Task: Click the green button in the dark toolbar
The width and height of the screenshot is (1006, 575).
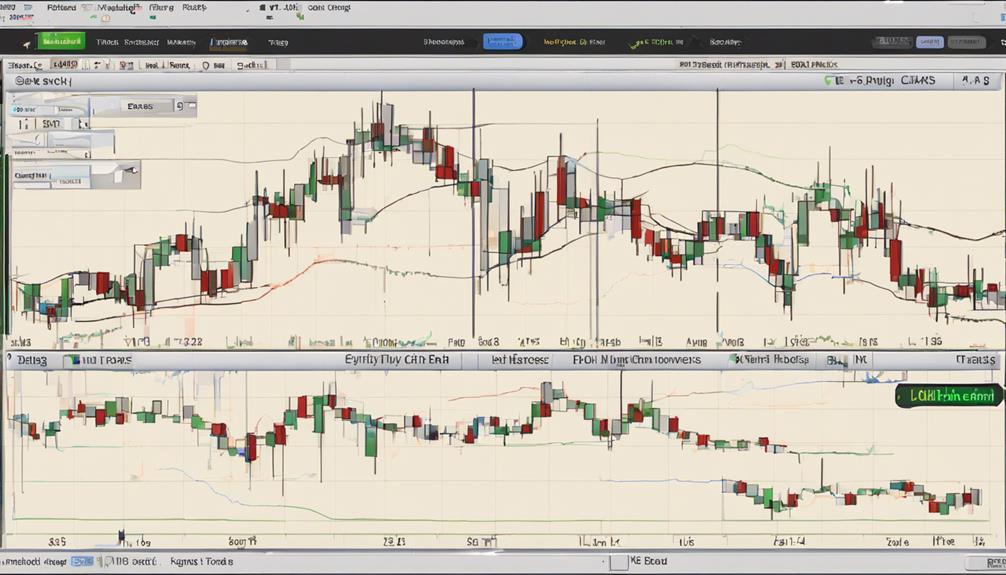Action: coord(60,42)
